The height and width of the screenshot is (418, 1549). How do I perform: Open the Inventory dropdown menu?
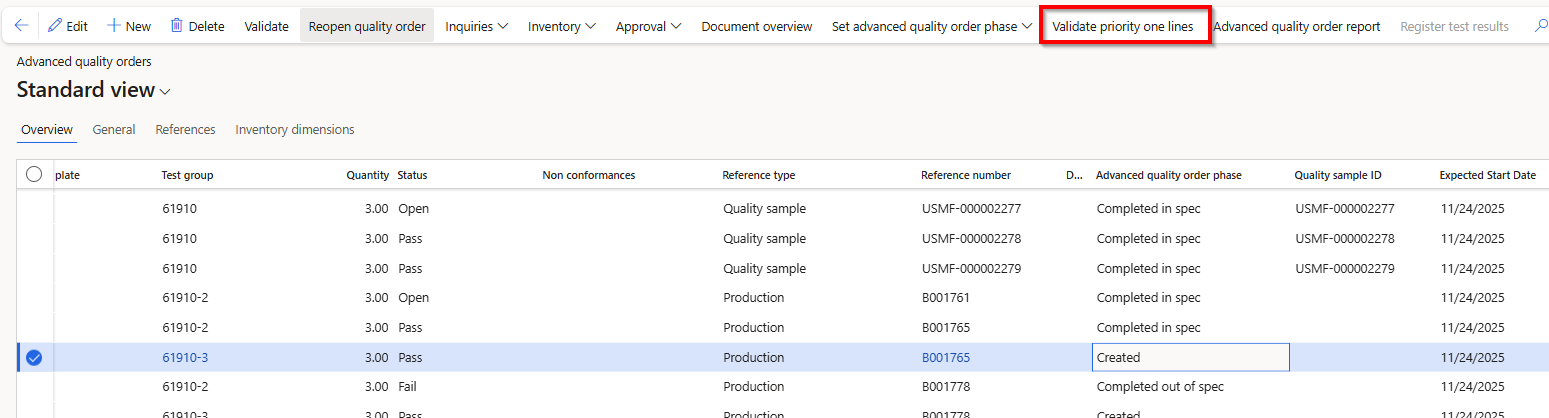[x=562, y=26]
